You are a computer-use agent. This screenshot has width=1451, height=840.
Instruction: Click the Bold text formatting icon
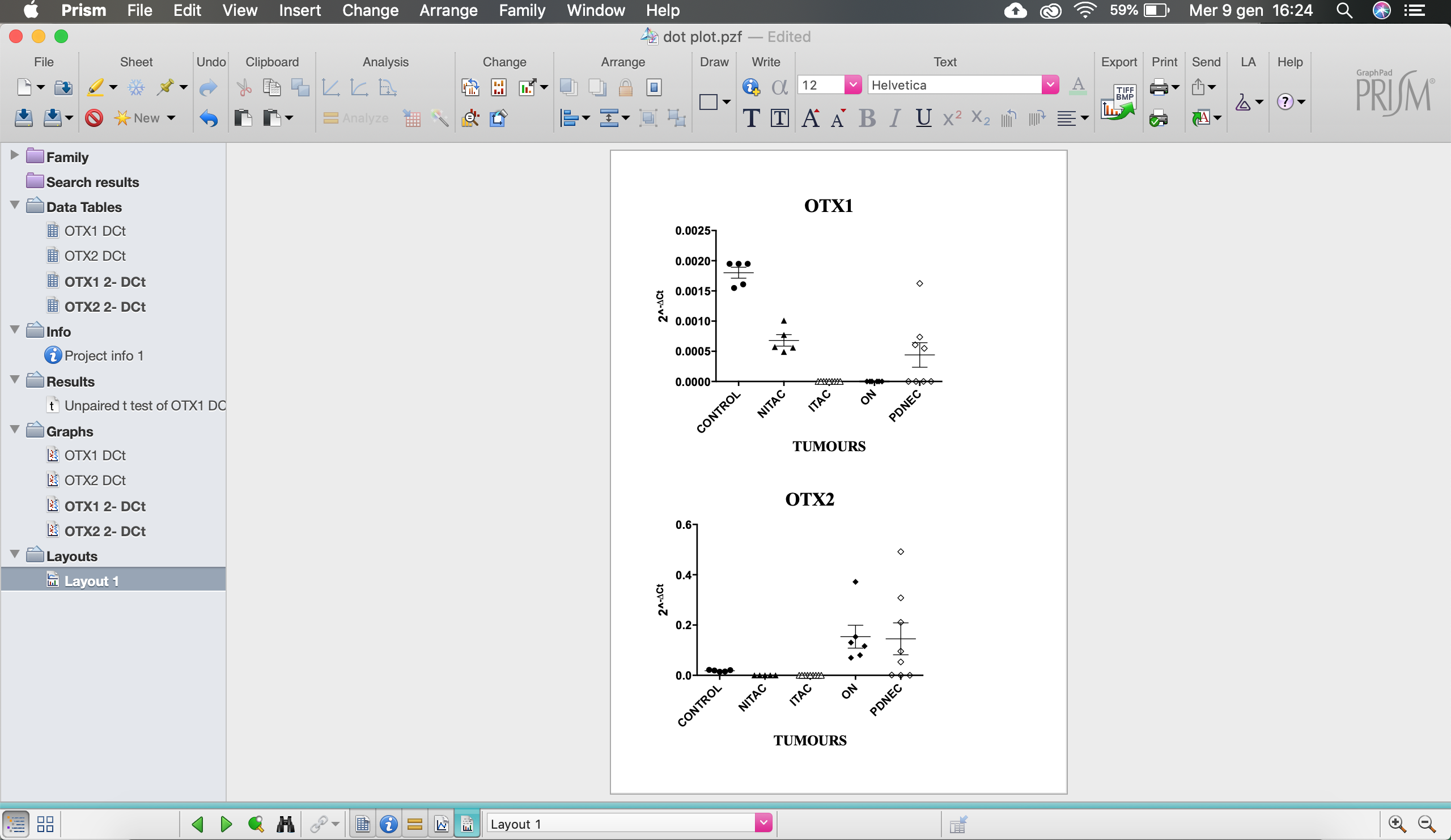[867, 118]
